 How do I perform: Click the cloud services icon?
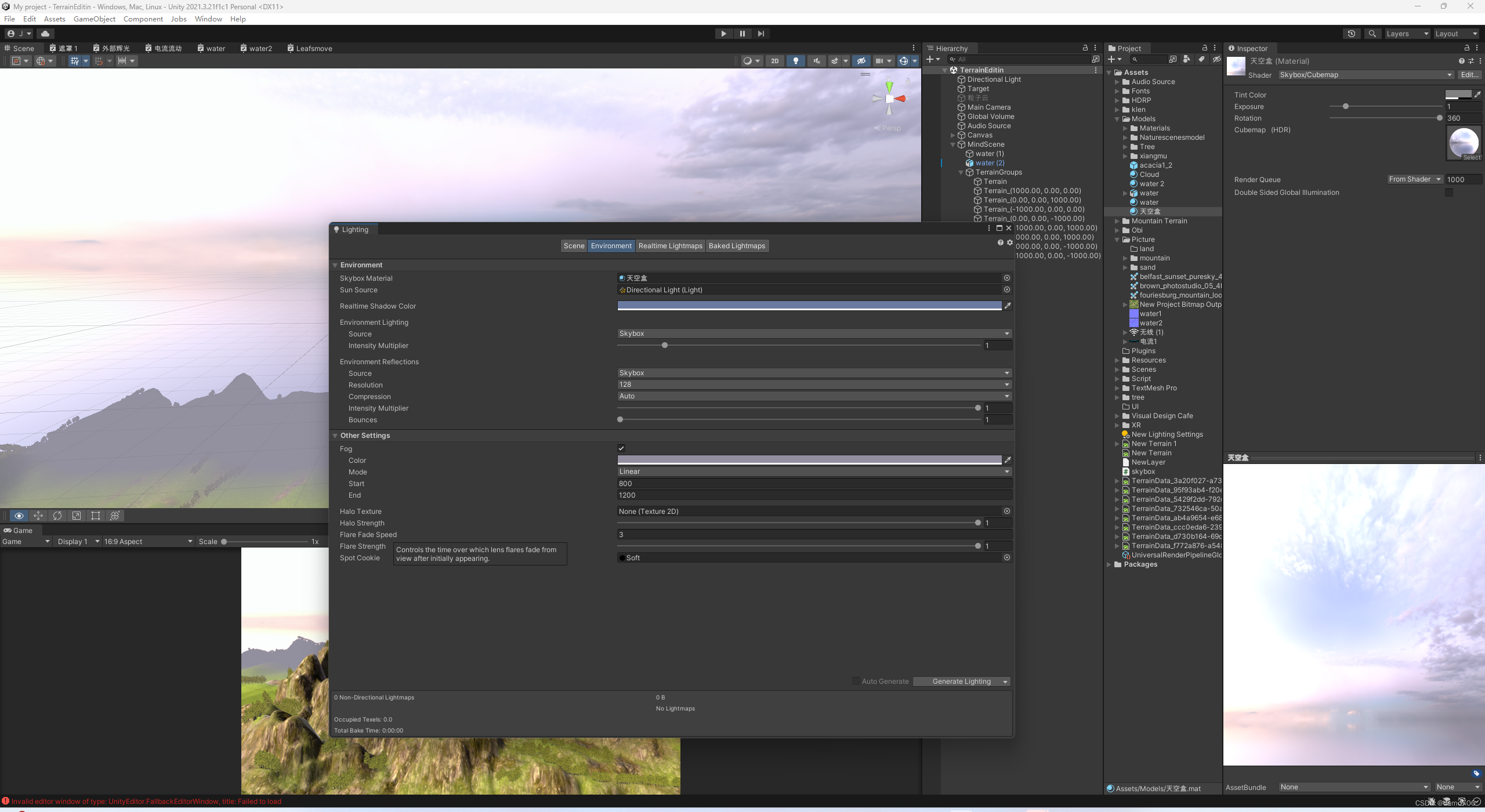45,34
